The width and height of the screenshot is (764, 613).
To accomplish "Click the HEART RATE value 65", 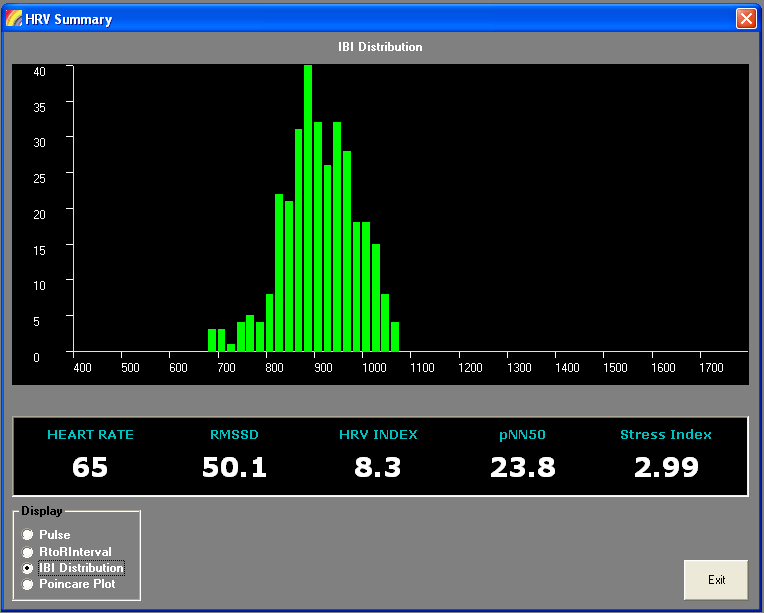I will [90, 467].
